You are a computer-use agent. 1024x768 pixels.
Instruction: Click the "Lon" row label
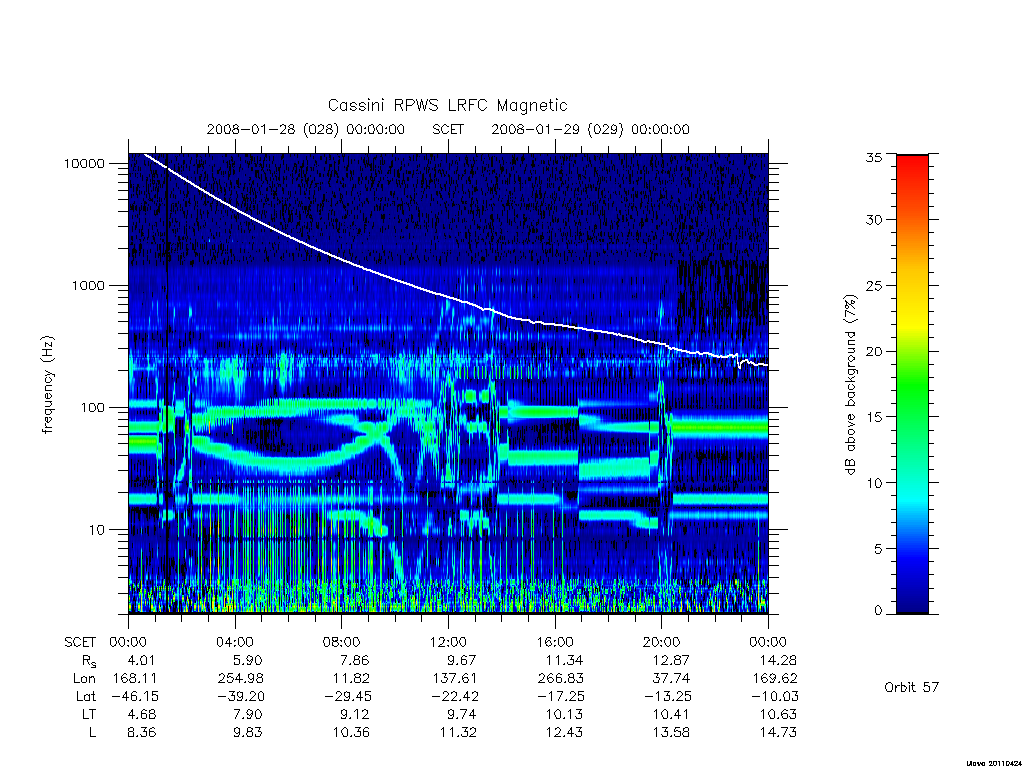tap(84, 679)
